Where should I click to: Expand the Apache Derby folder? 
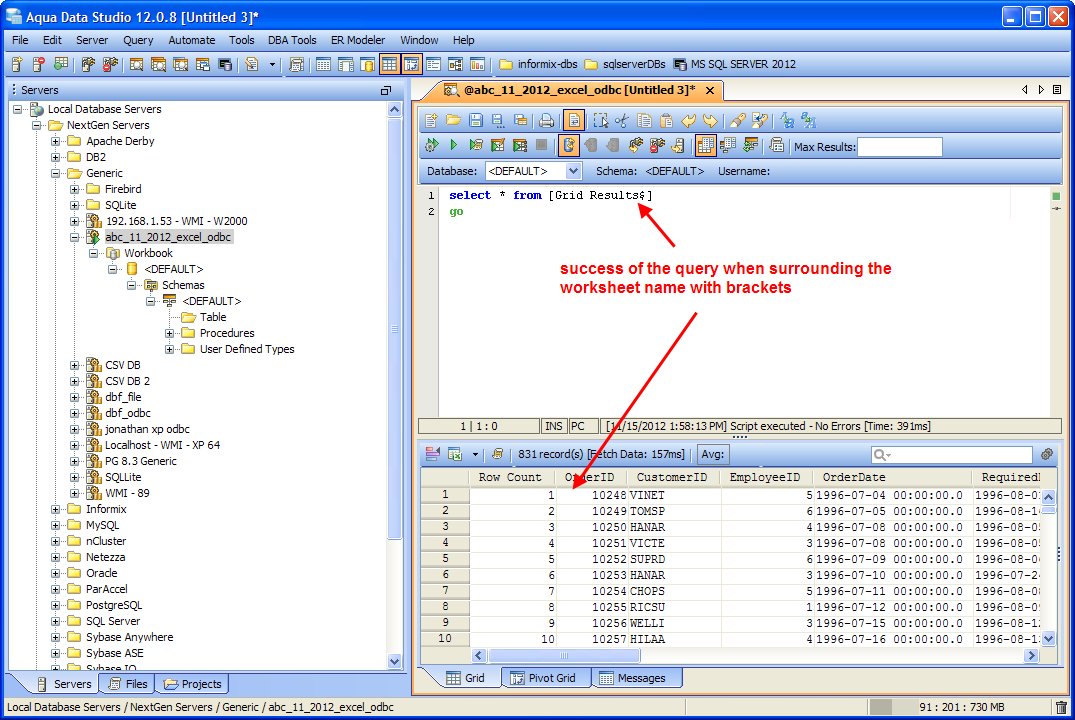click(56, 141)
